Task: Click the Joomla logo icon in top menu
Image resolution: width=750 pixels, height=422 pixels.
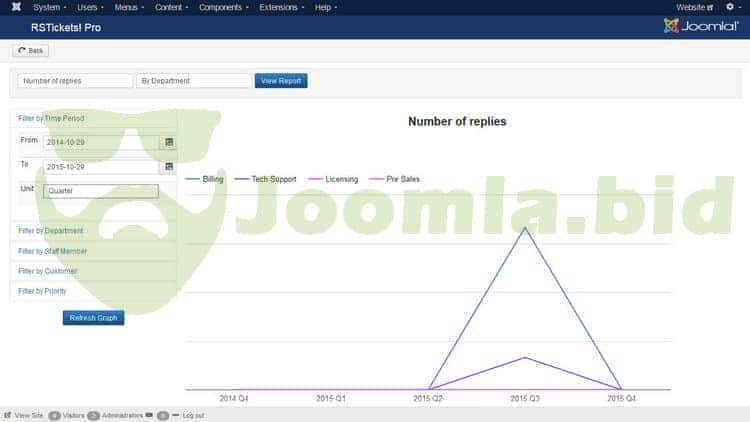Action: coord(16,7)
